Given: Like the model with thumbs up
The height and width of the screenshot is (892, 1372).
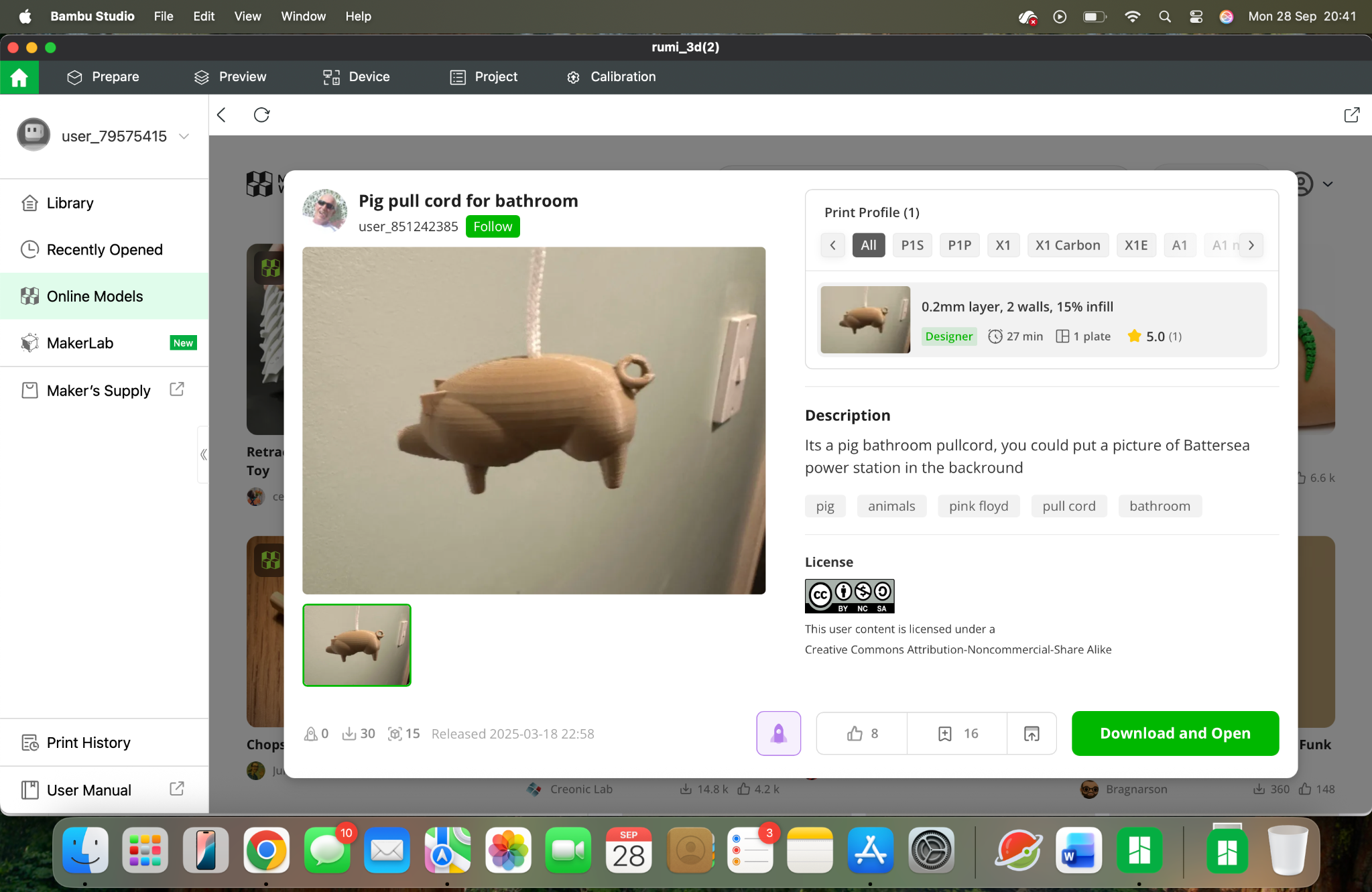Looking at the screenshot, I should [x=862, y=734].
